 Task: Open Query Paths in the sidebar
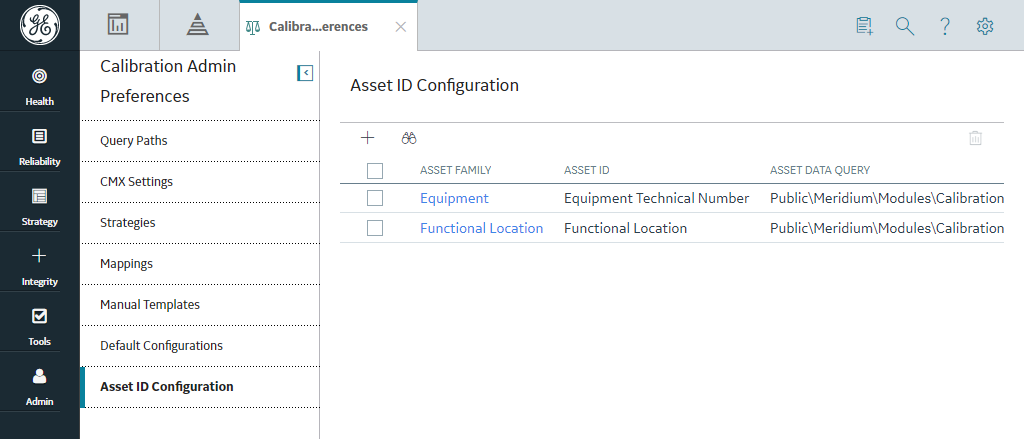pos(200,141)
